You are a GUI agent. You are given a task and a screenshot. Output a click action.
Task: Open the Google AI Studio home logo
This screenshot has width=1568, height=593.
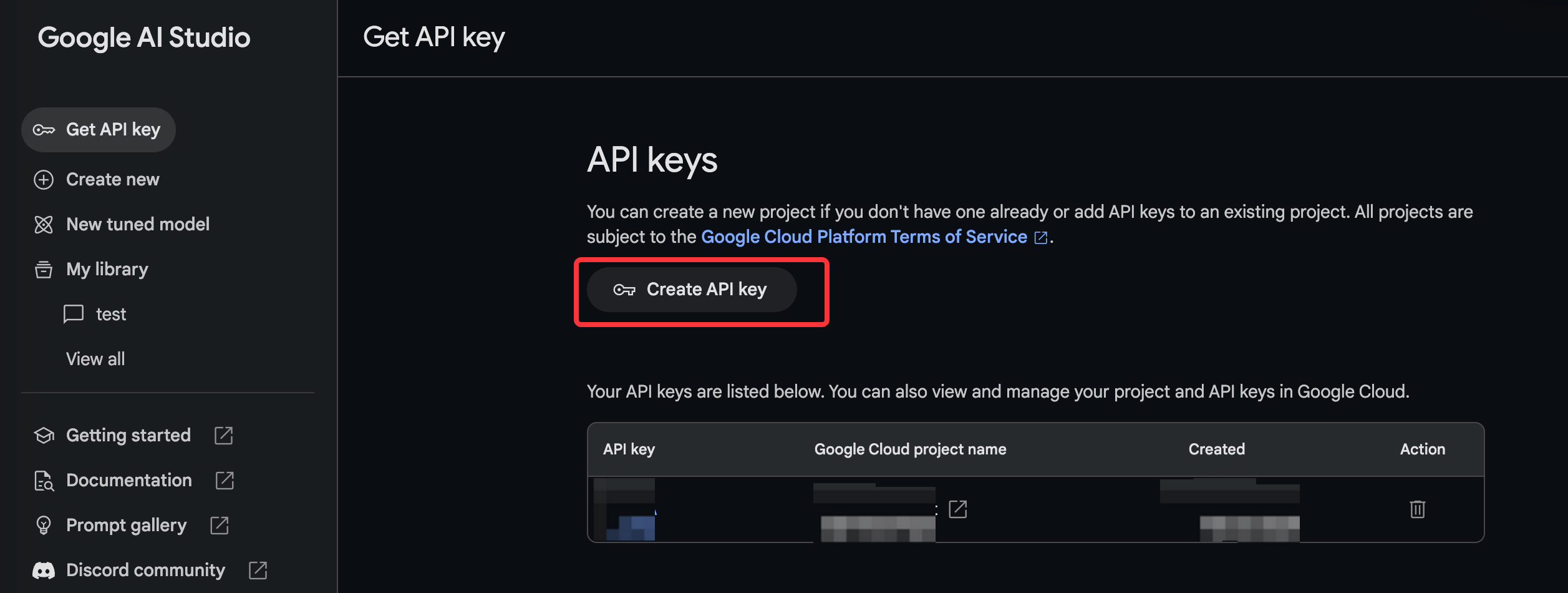click(x=144, y=37)
